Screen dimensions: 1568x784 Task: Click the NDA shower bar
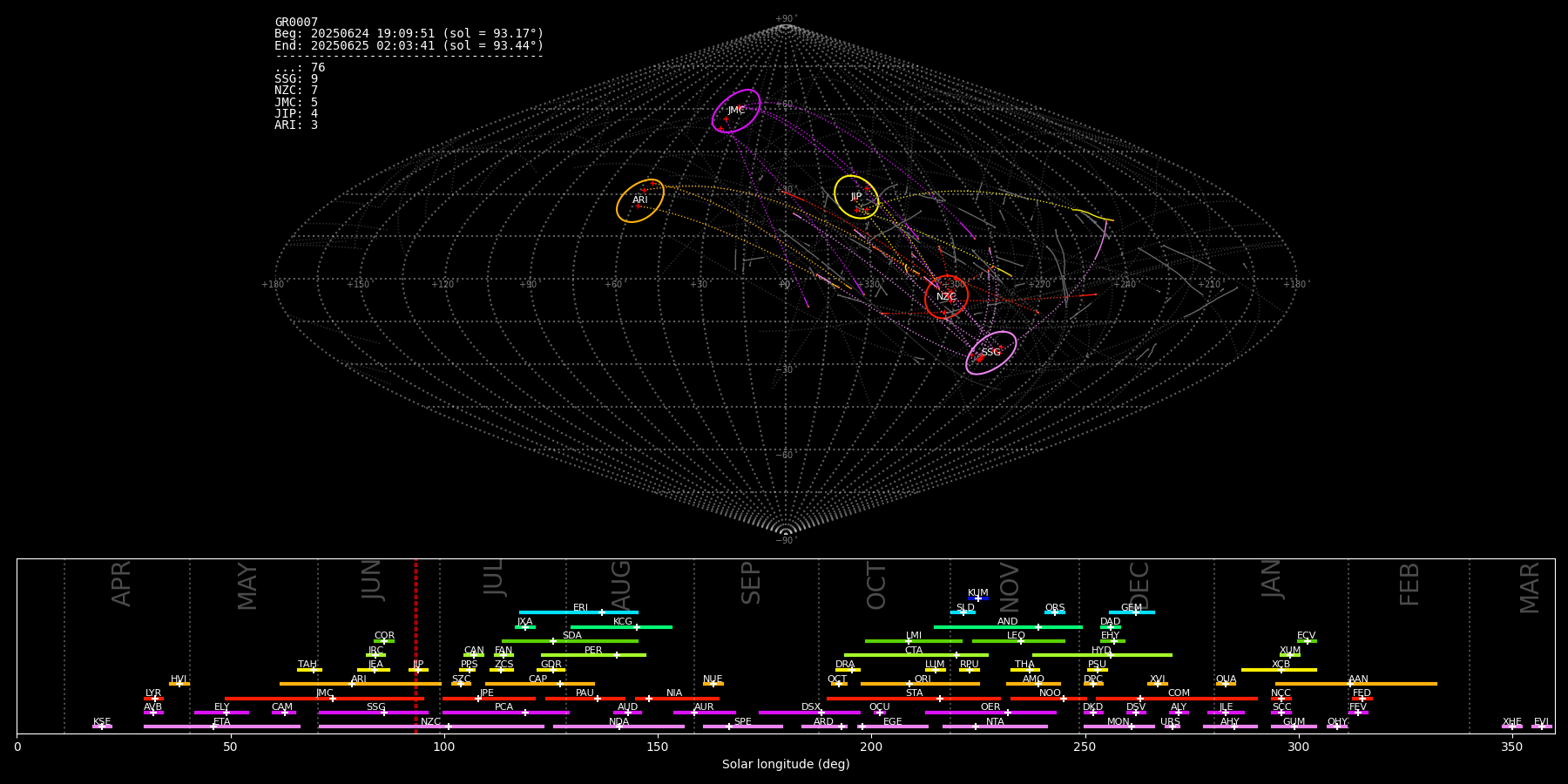[x=618, y=727]
